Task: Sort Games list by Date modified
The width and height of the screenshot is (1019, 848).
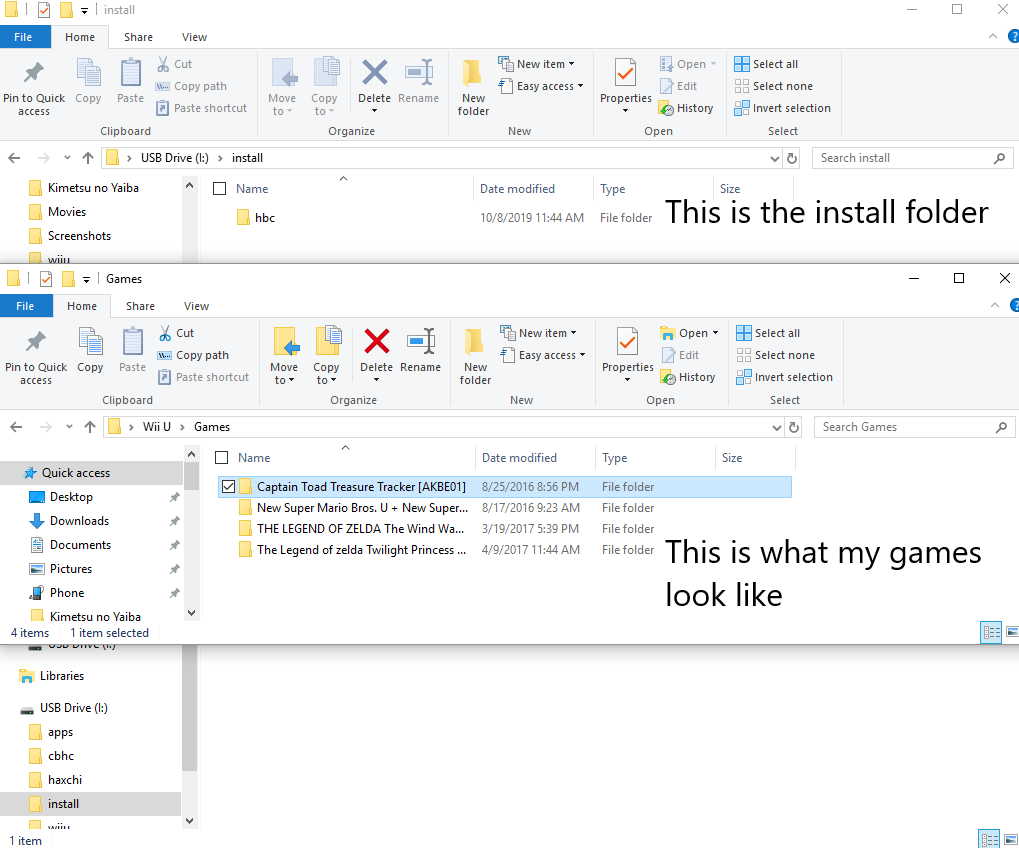Action: click(519, 457)
